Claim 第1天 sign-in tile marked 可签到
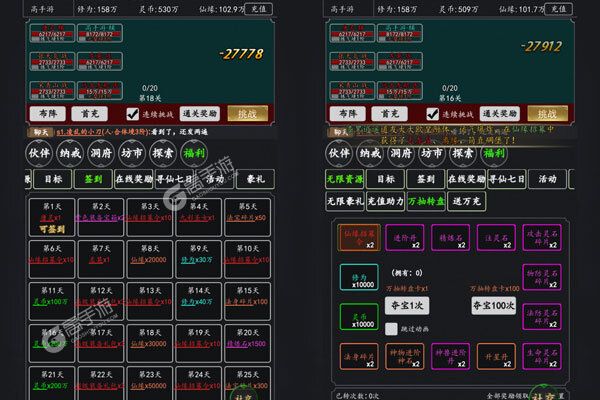600x400 pixels. click(52, 217)
